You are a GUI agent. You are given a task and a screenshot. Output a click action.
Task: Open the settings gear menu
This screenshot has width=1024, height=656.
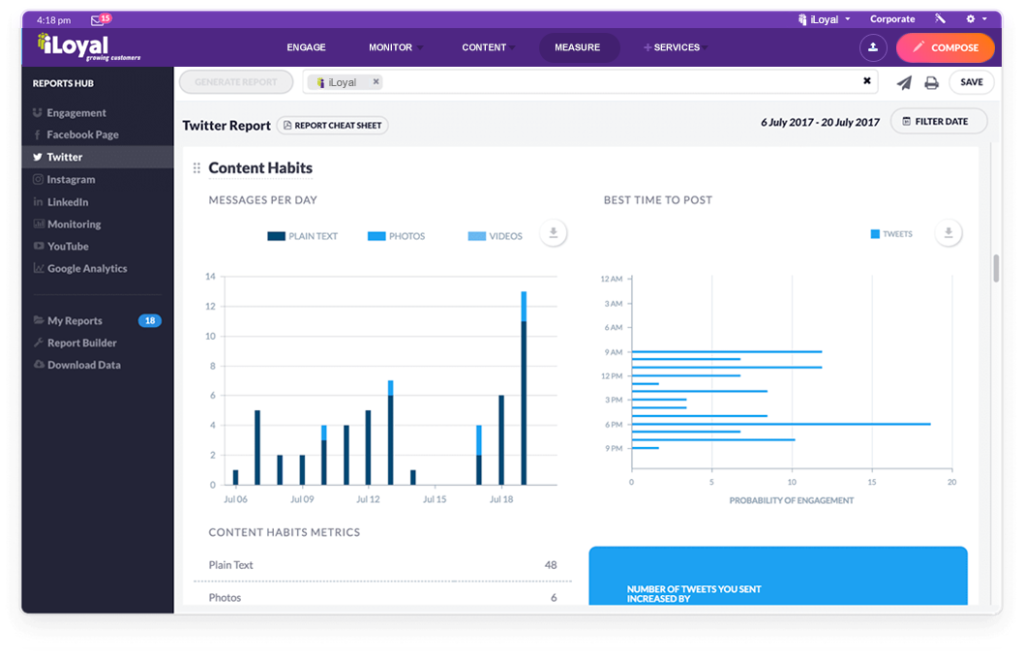976,19
